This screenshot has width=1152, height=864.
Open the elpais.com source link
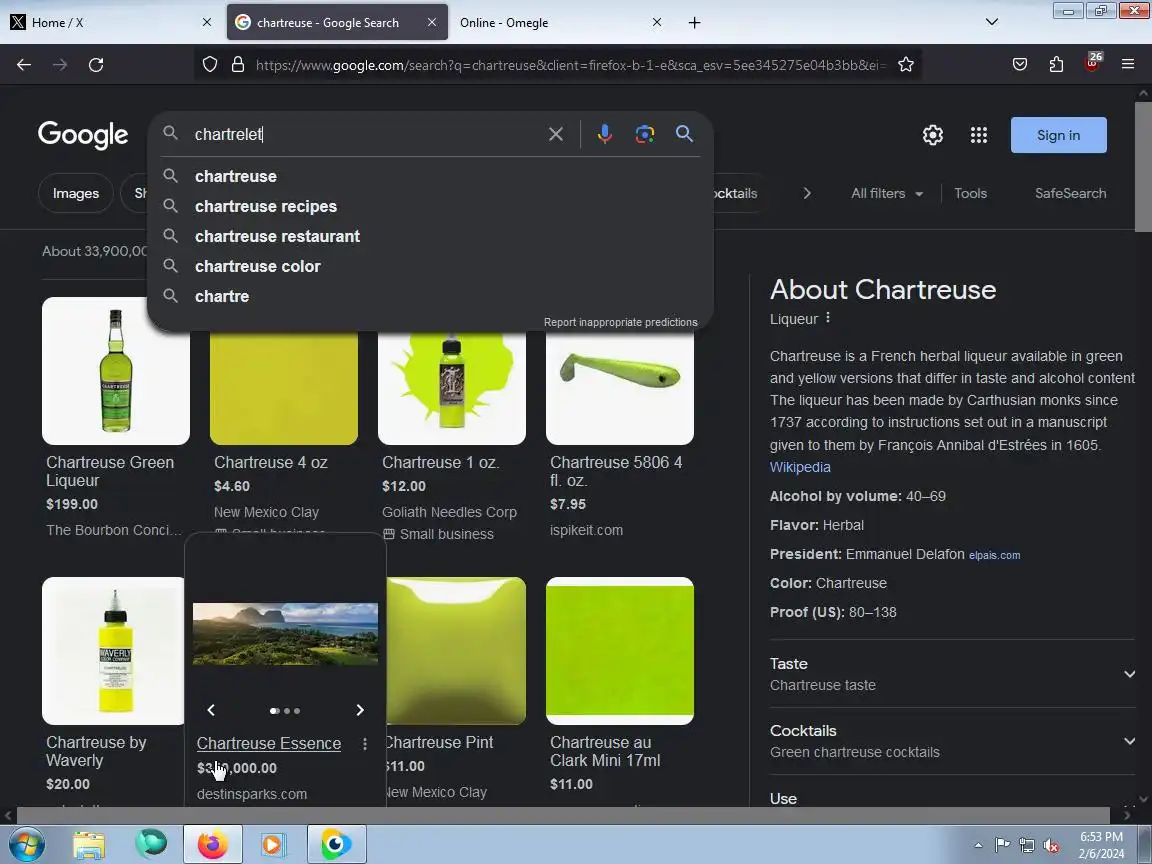994,555
